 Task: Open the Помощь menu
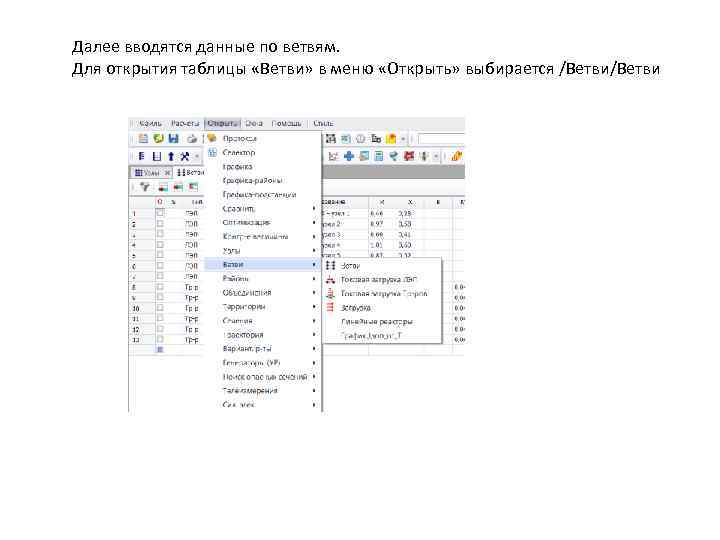tap(287, 124)
